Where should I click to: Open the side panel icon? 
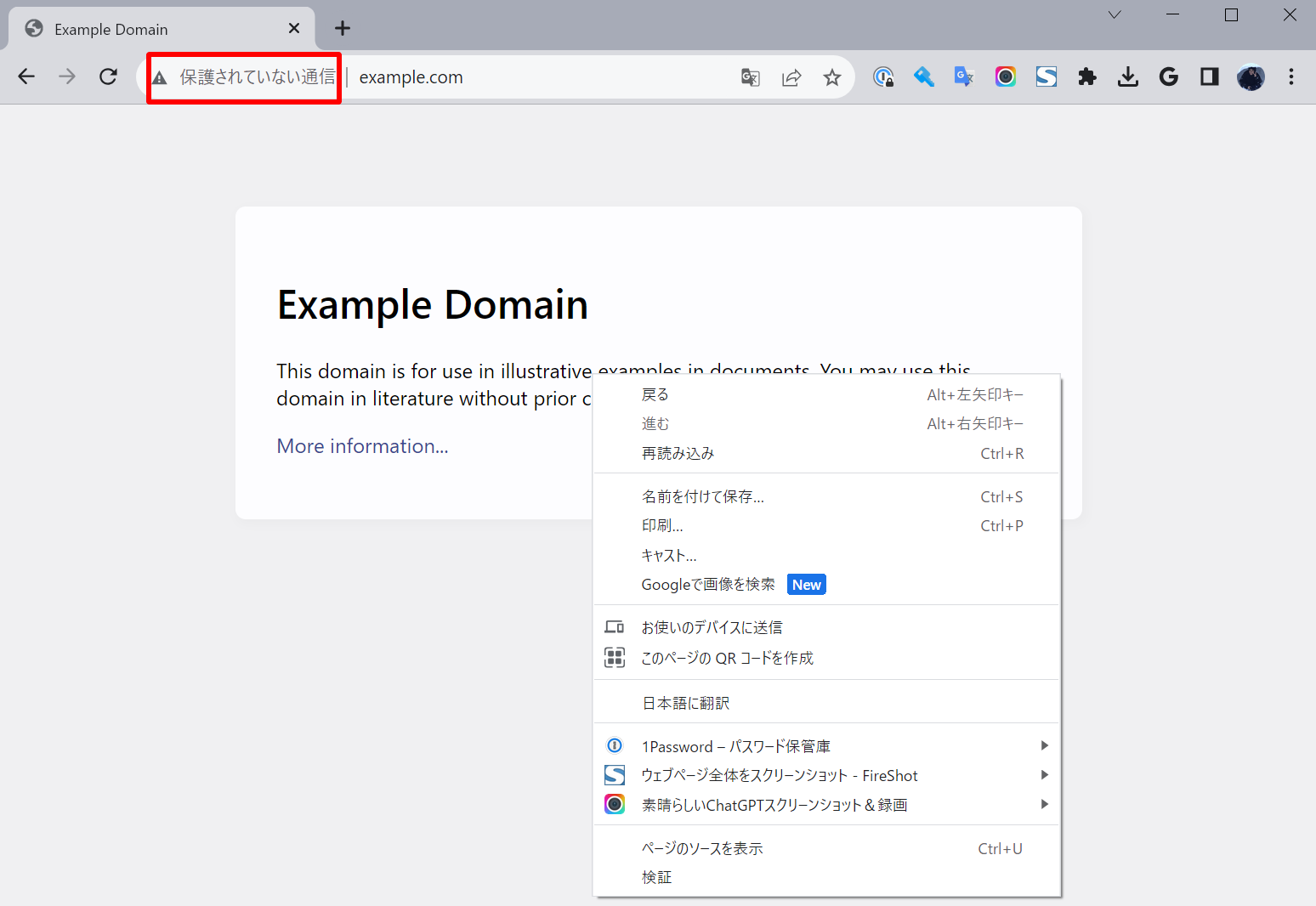point(1209,76)
